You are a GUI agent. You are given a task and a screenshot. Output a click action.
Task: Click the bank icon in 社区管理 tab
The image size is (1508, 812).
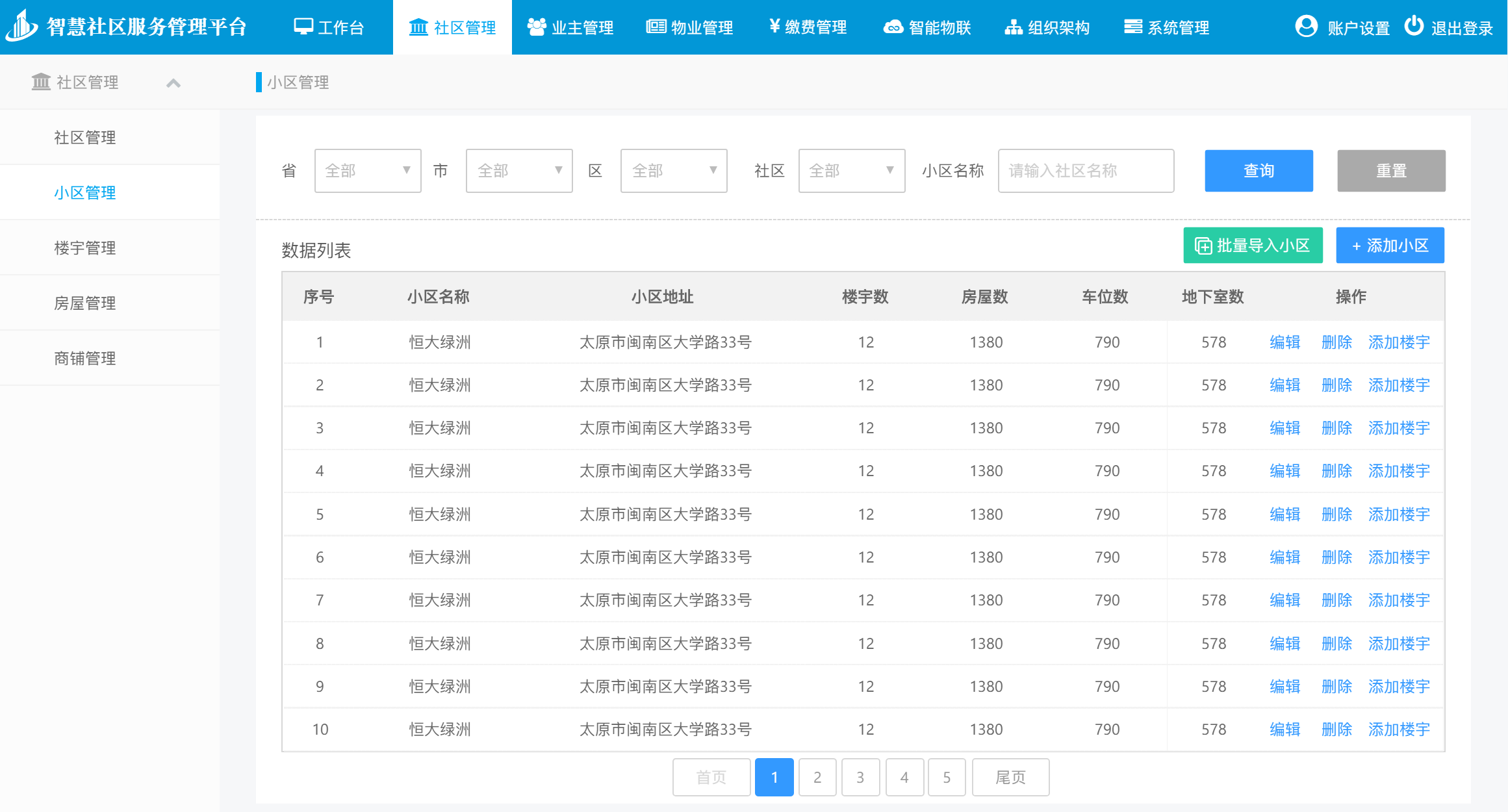point(418,27)
